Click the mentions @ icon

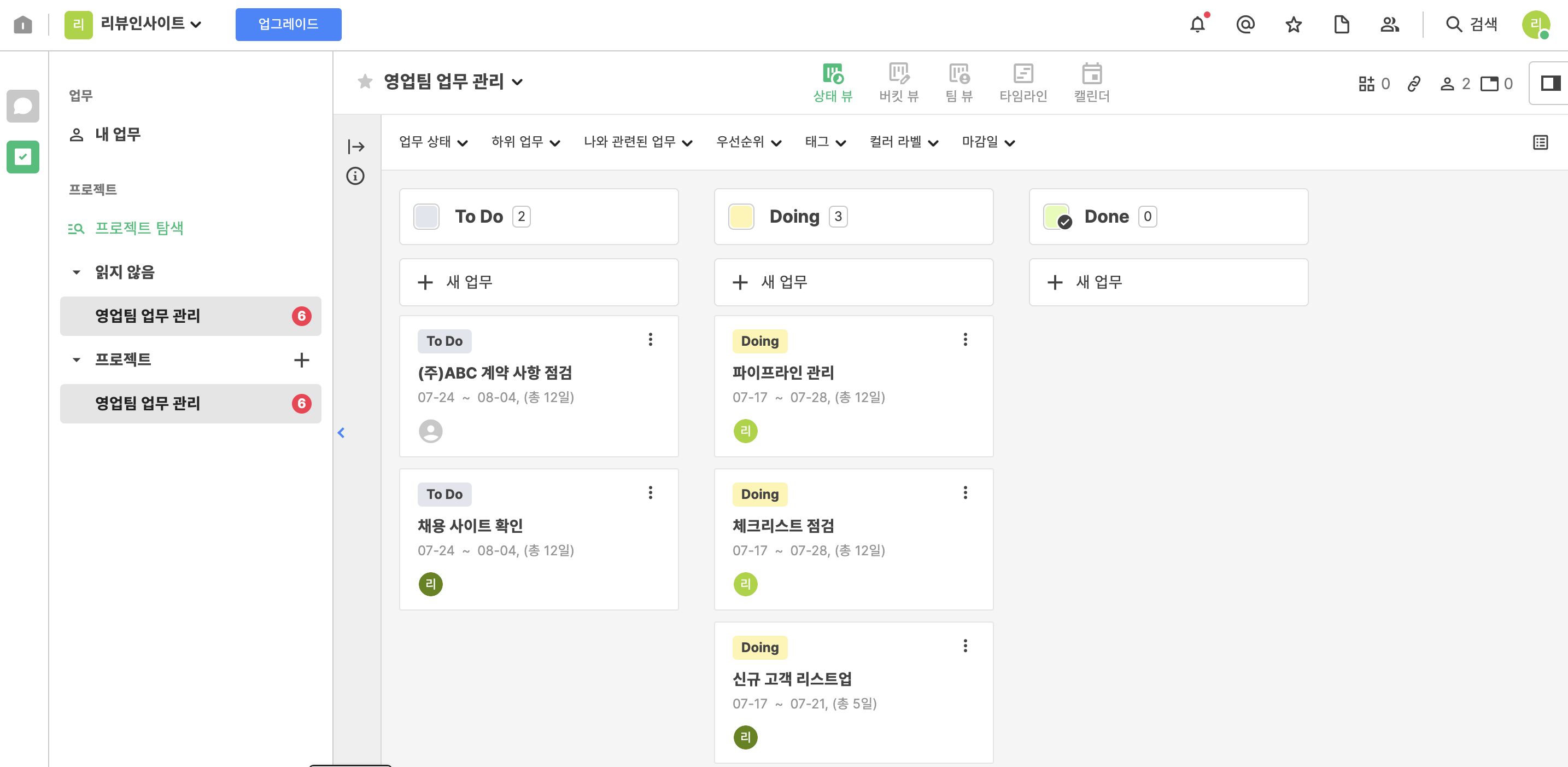(1245, 25)
